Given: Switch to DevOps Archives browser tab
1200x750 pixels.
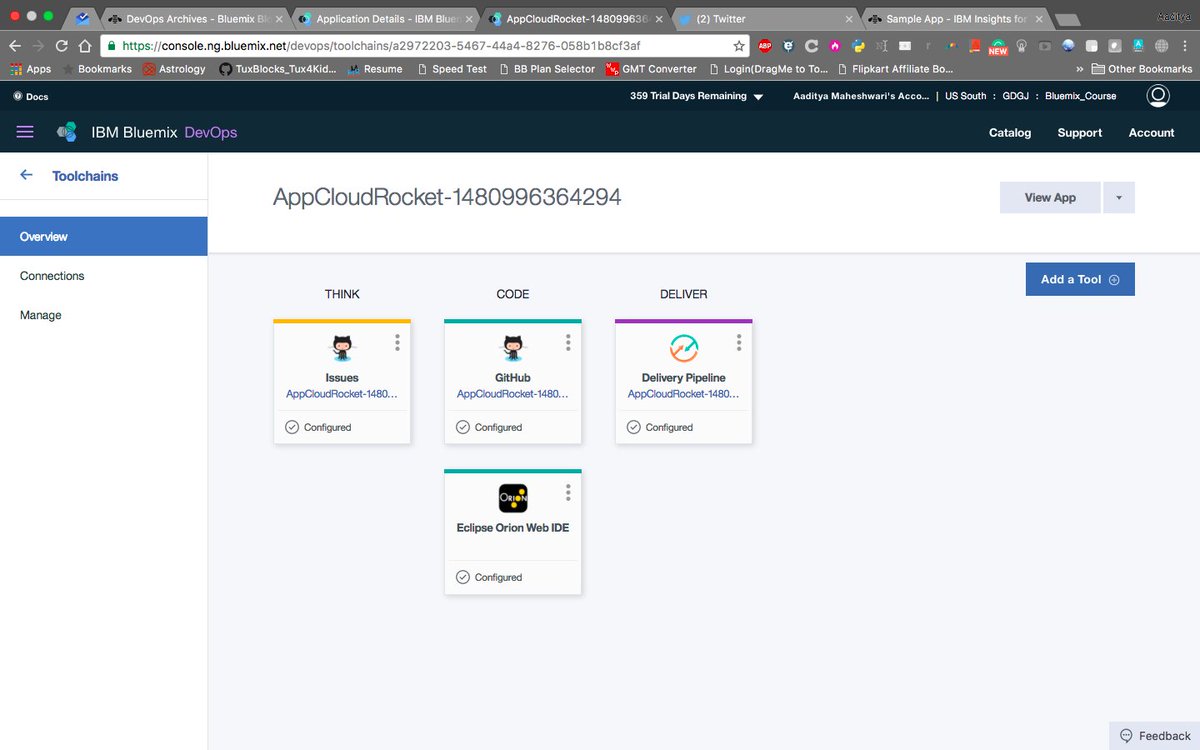Looking at the screenshot, I should (x=195, y=18).
